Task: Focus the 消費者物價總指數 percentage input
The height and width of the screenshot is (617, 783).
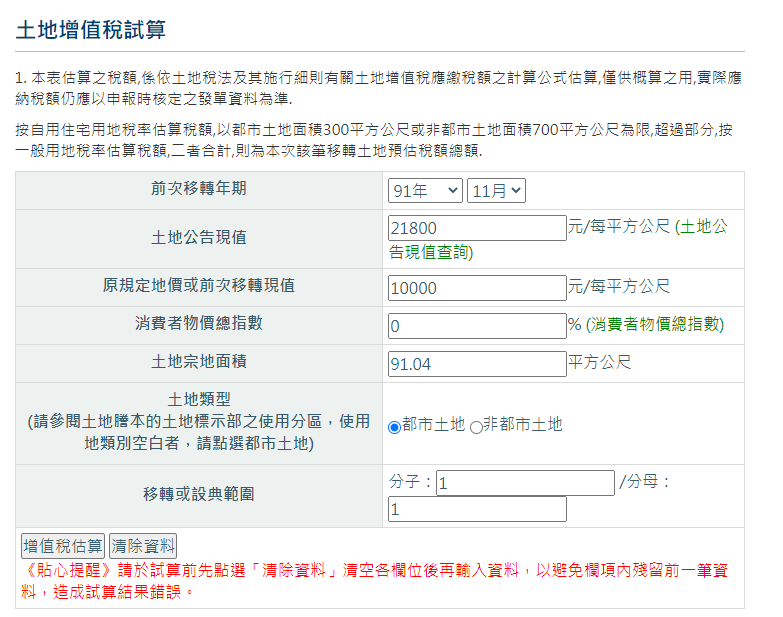Action: [477, 325]
